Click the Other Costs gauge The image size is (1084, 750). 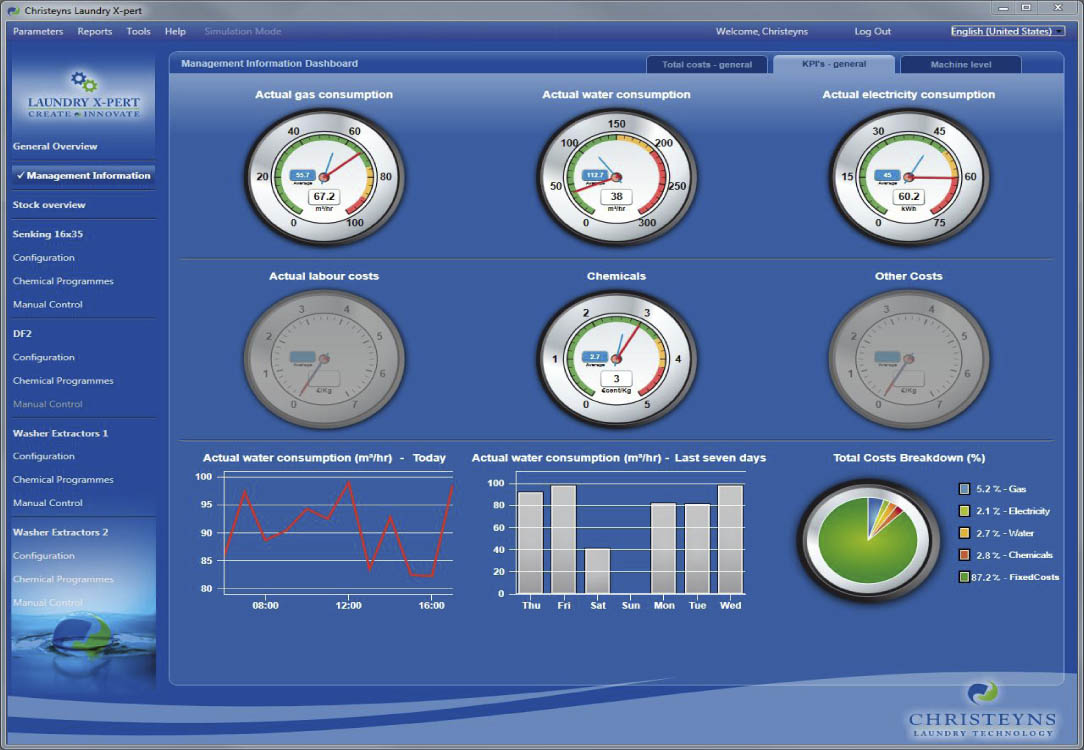[909, 358]
